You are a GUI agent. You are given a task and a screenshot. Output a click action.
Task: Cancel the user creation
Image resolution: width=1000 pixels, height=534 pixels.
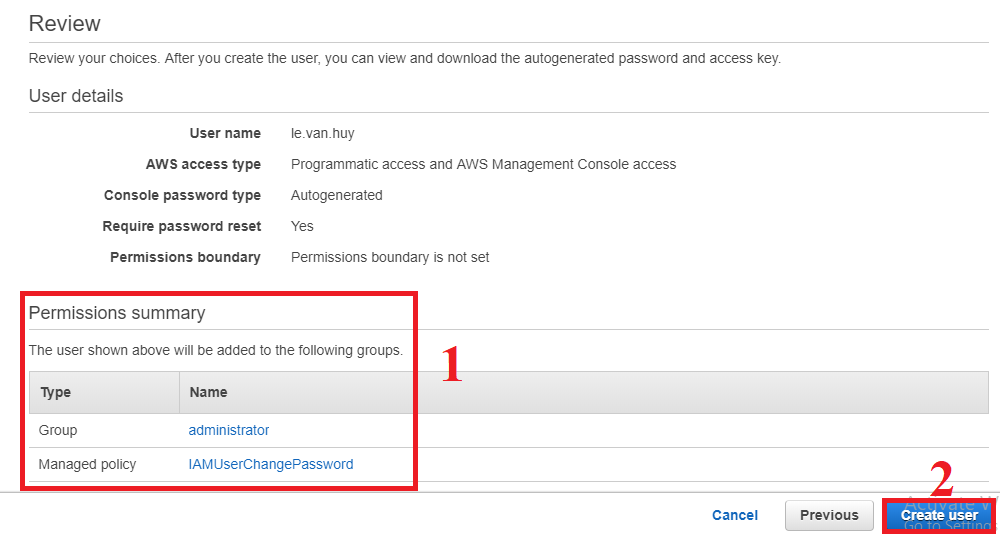(735, 515)
